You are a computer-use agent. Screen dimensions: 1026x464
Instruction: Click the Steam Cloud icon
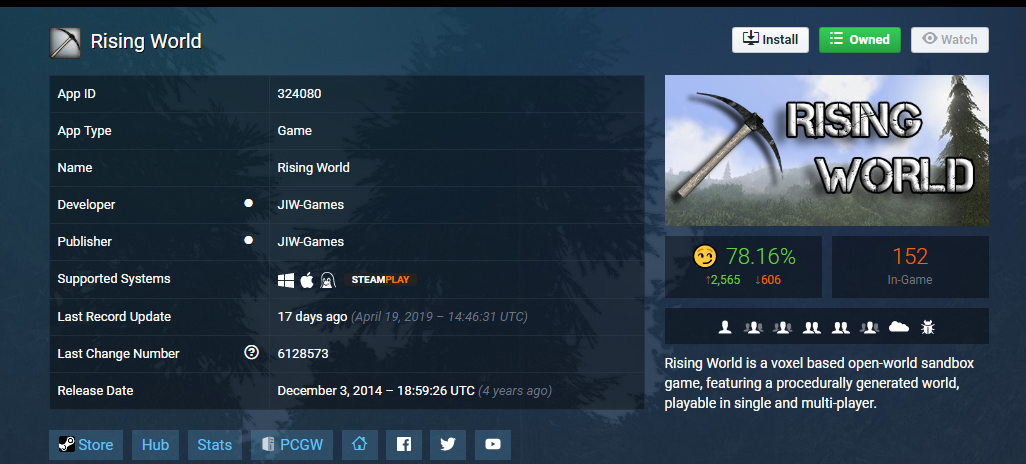898,327
